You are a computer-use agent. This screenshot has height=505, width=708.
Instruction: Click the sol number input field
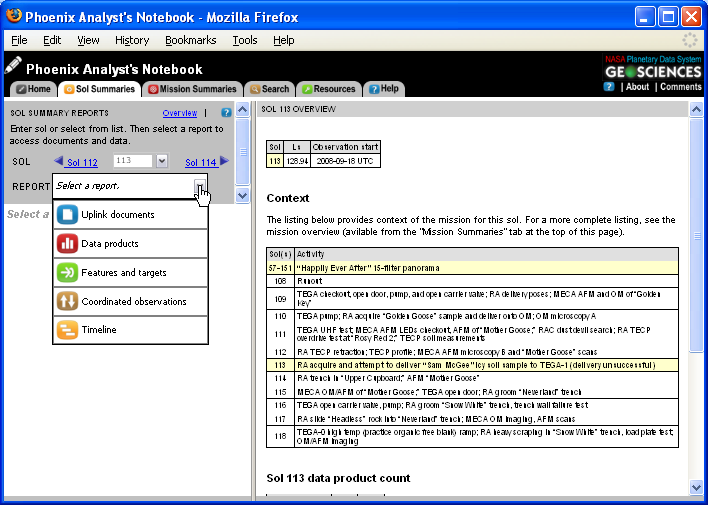point(131,161)
